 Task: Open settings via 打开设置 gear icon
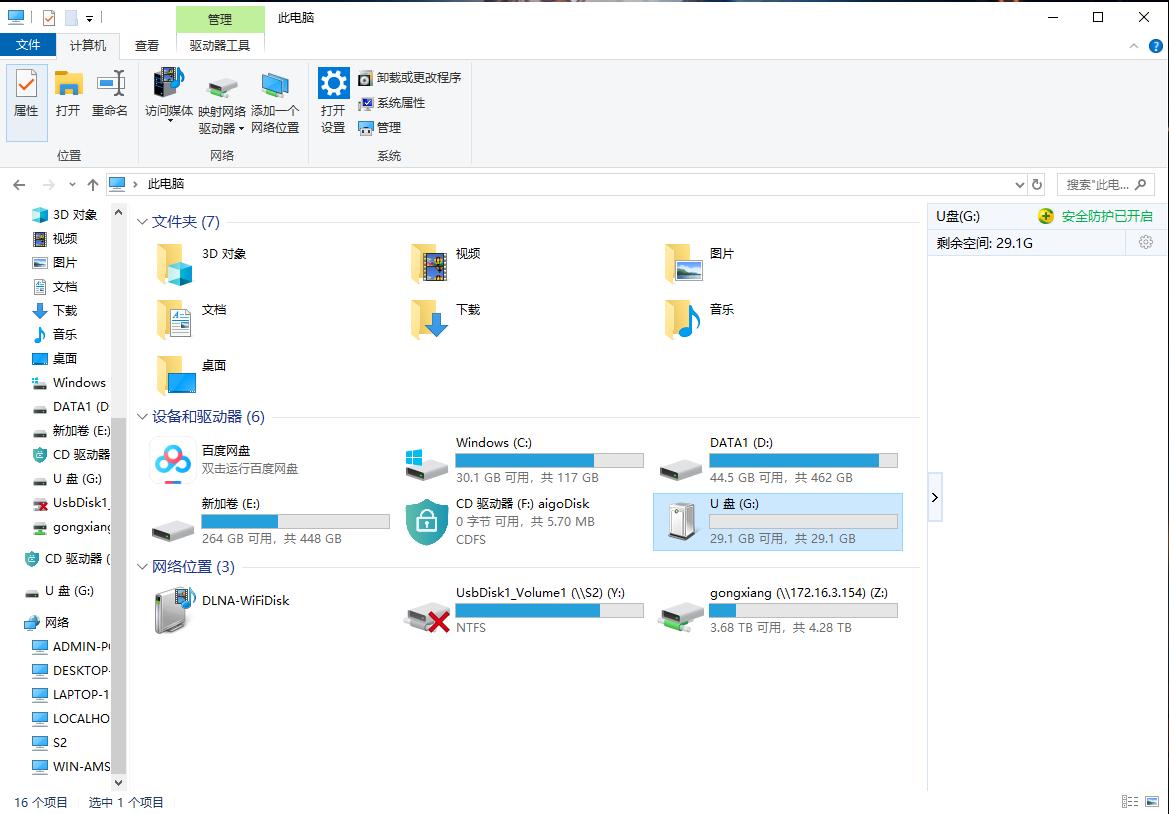(x=333, y=101)
